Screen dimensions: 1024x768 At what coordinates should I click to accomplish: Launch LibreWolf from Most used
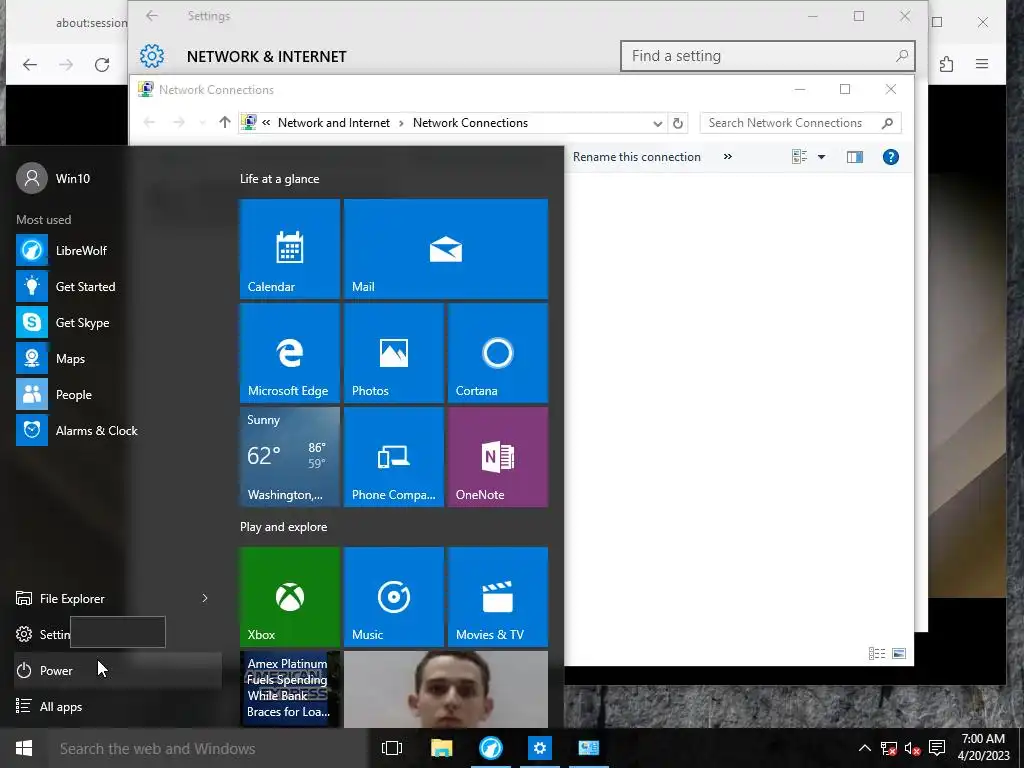point(118,250)
